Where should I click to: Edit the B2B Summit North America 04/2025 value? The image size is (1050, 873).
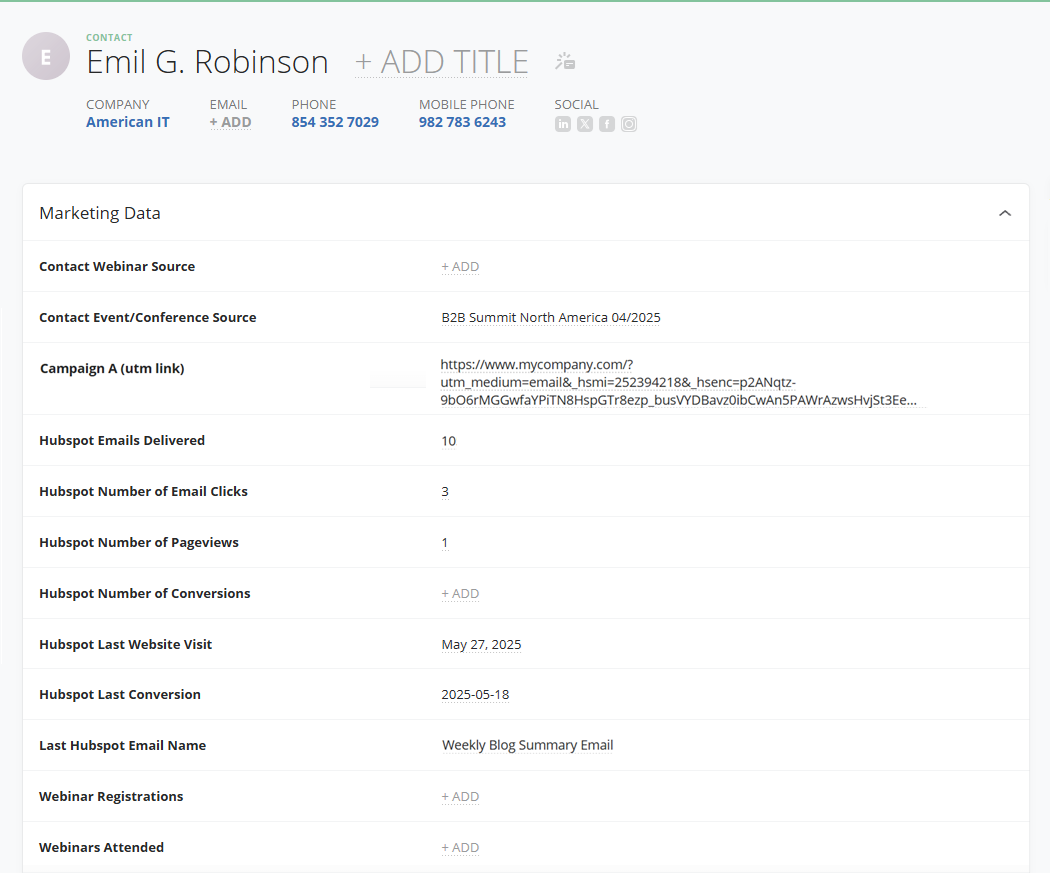550,317
